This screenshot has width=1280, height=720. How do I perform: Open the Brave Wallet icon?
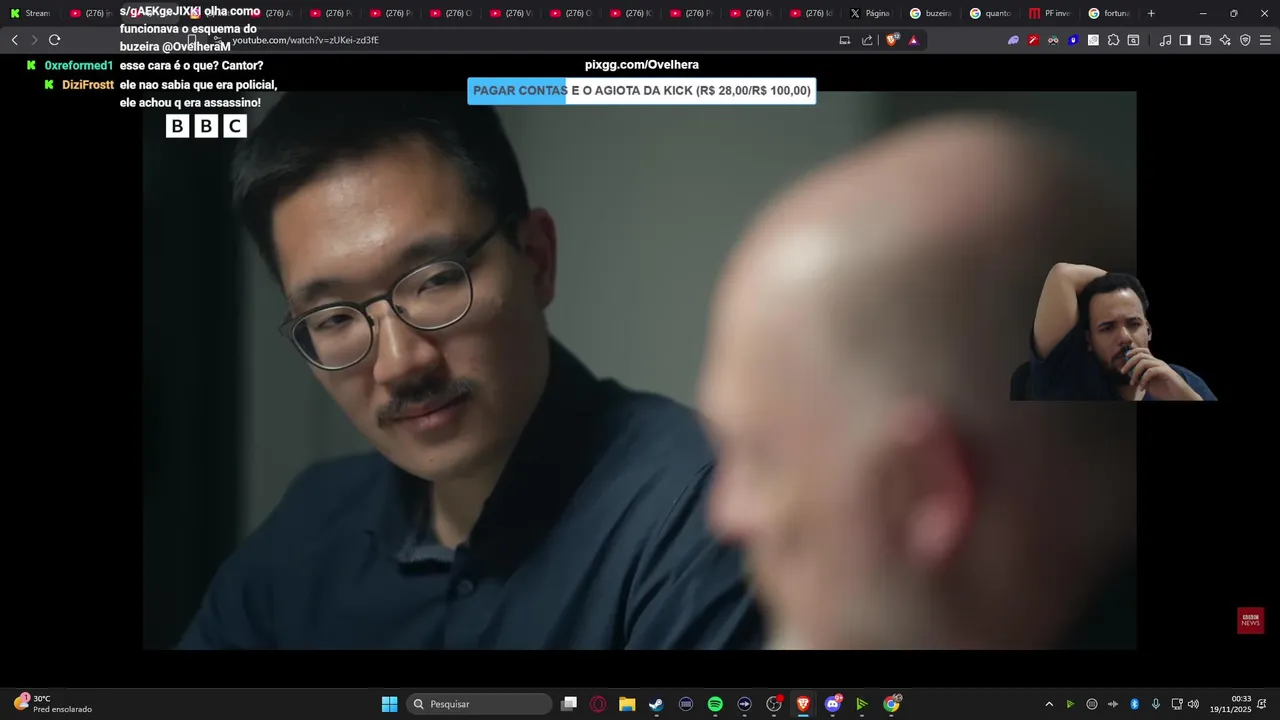tap(1205, 40)
